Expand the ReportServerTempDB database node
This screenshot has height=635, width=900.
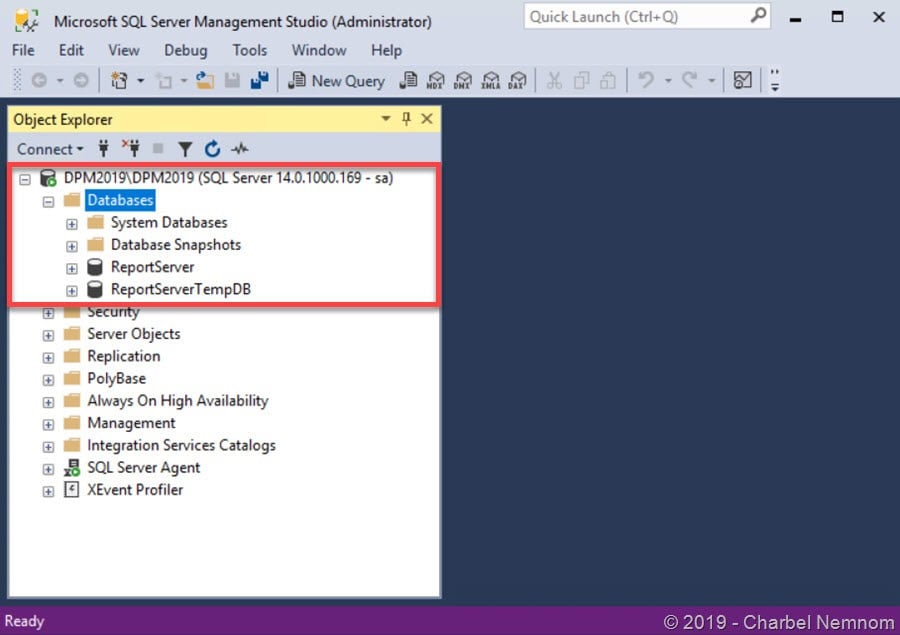tap(72, 291)
